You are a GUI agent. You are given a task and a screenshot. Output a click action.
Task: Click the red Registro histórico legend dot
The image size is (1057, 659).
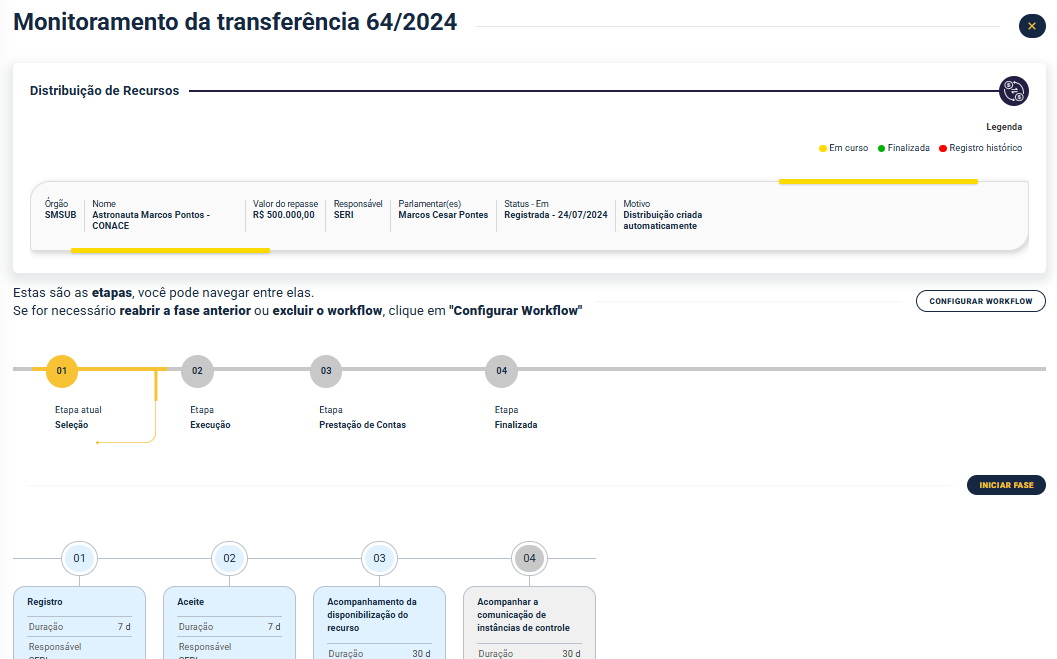[941, 147]
